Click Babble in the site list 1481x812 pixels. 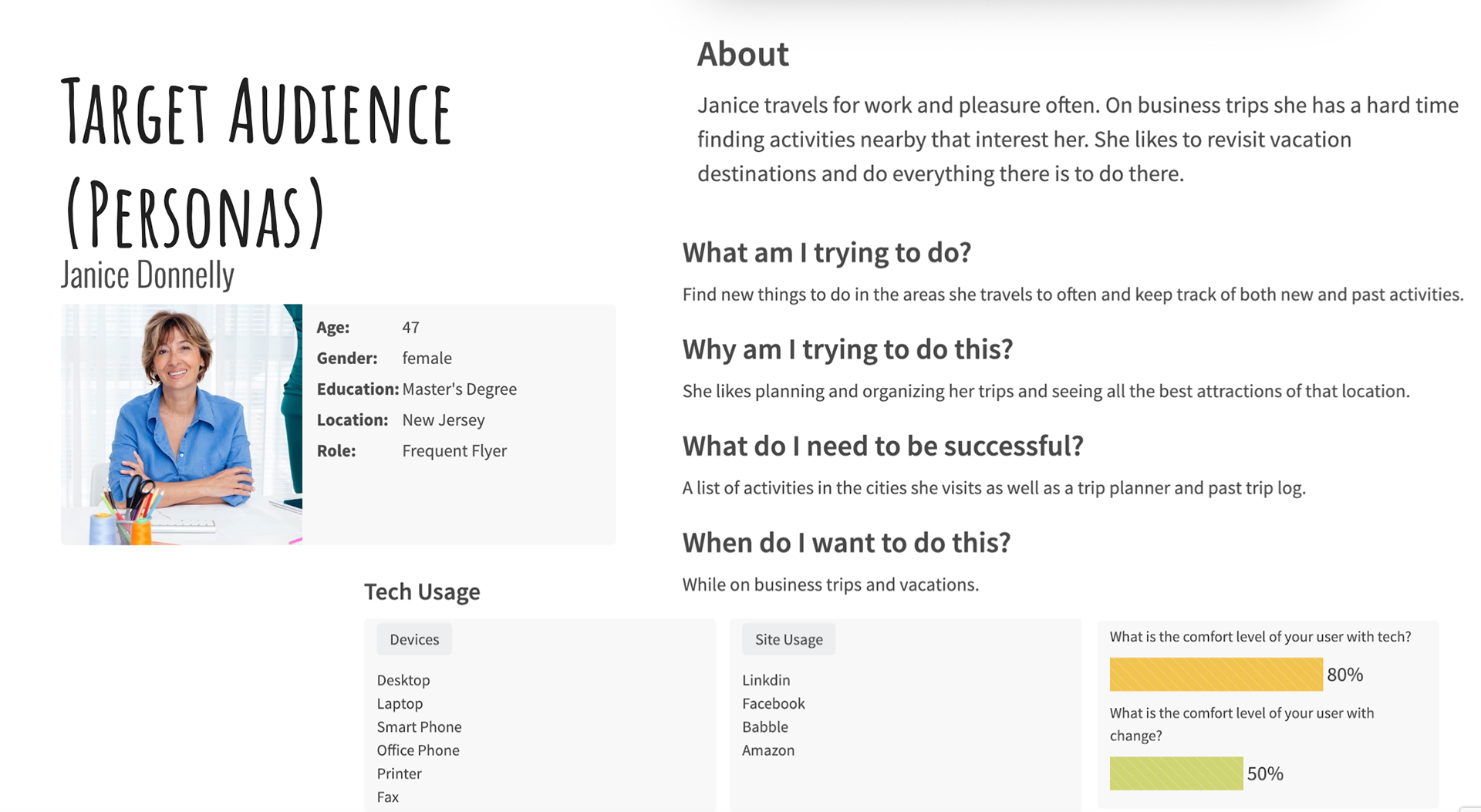coord(765,726)
